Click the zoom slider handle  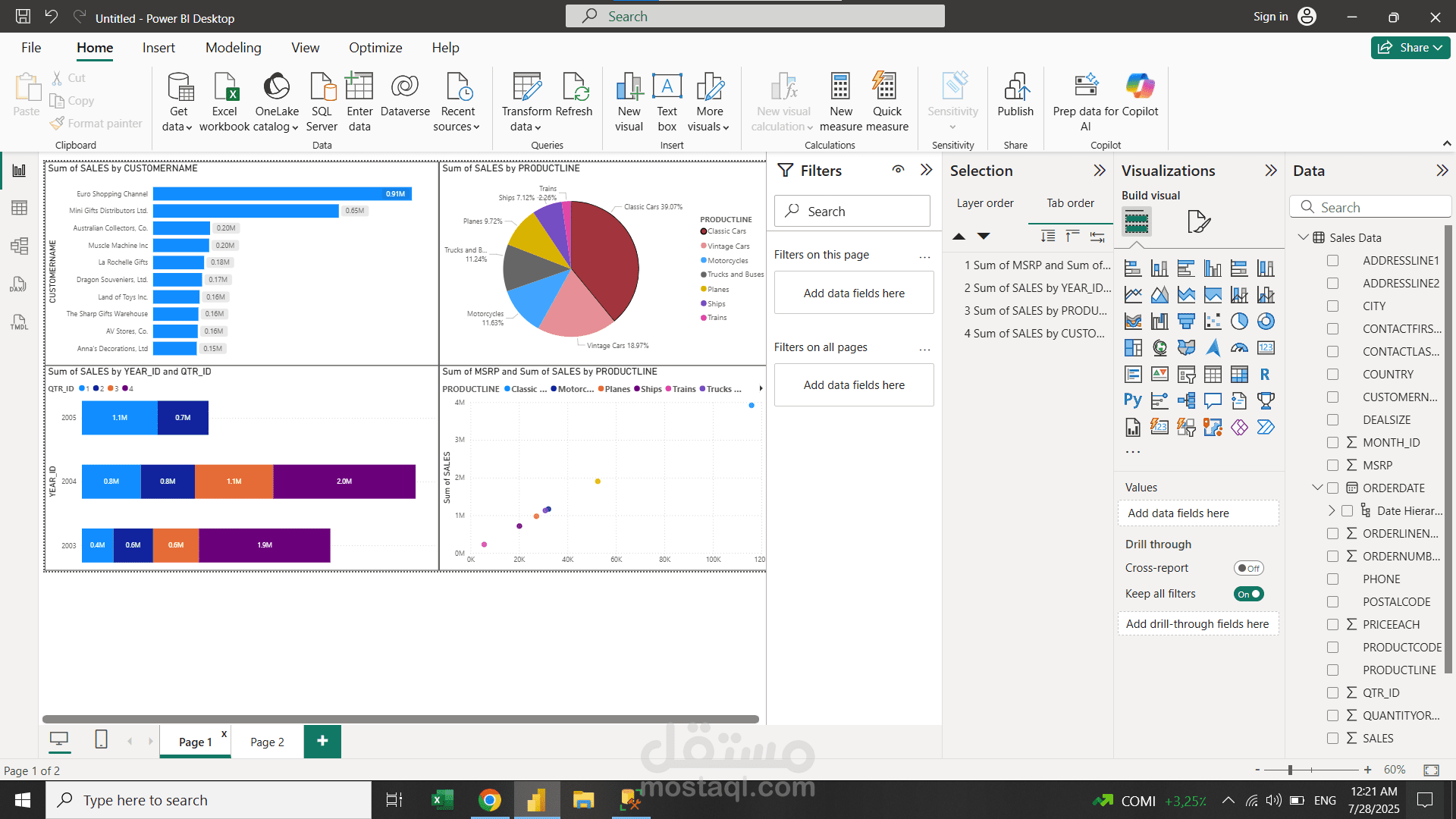(1290, 770)
